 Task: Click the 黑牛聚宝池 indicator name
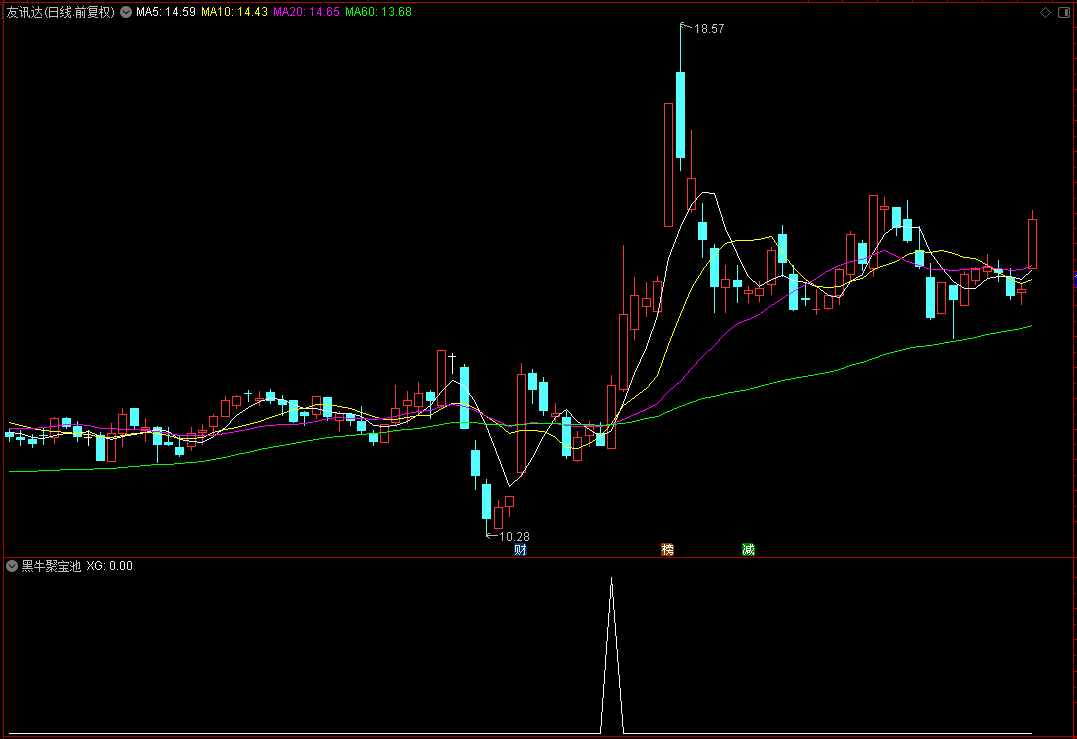(x=51, y=566)
